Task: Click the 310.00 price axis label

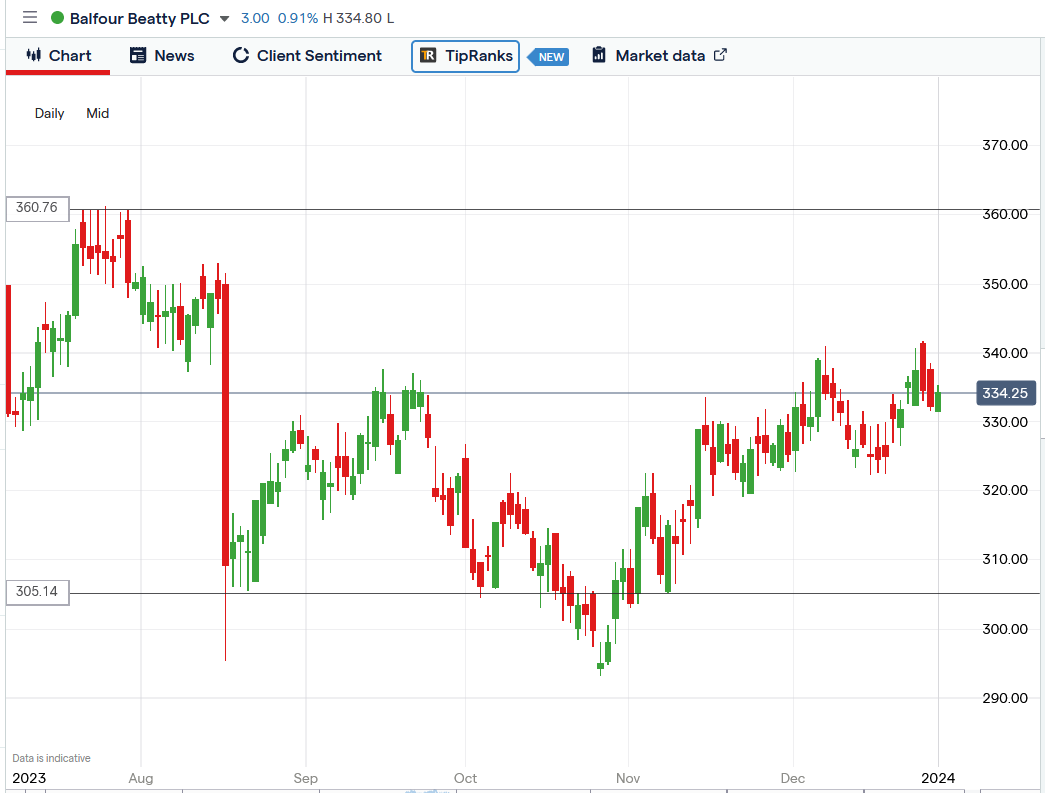Action: pos(1005,559)
